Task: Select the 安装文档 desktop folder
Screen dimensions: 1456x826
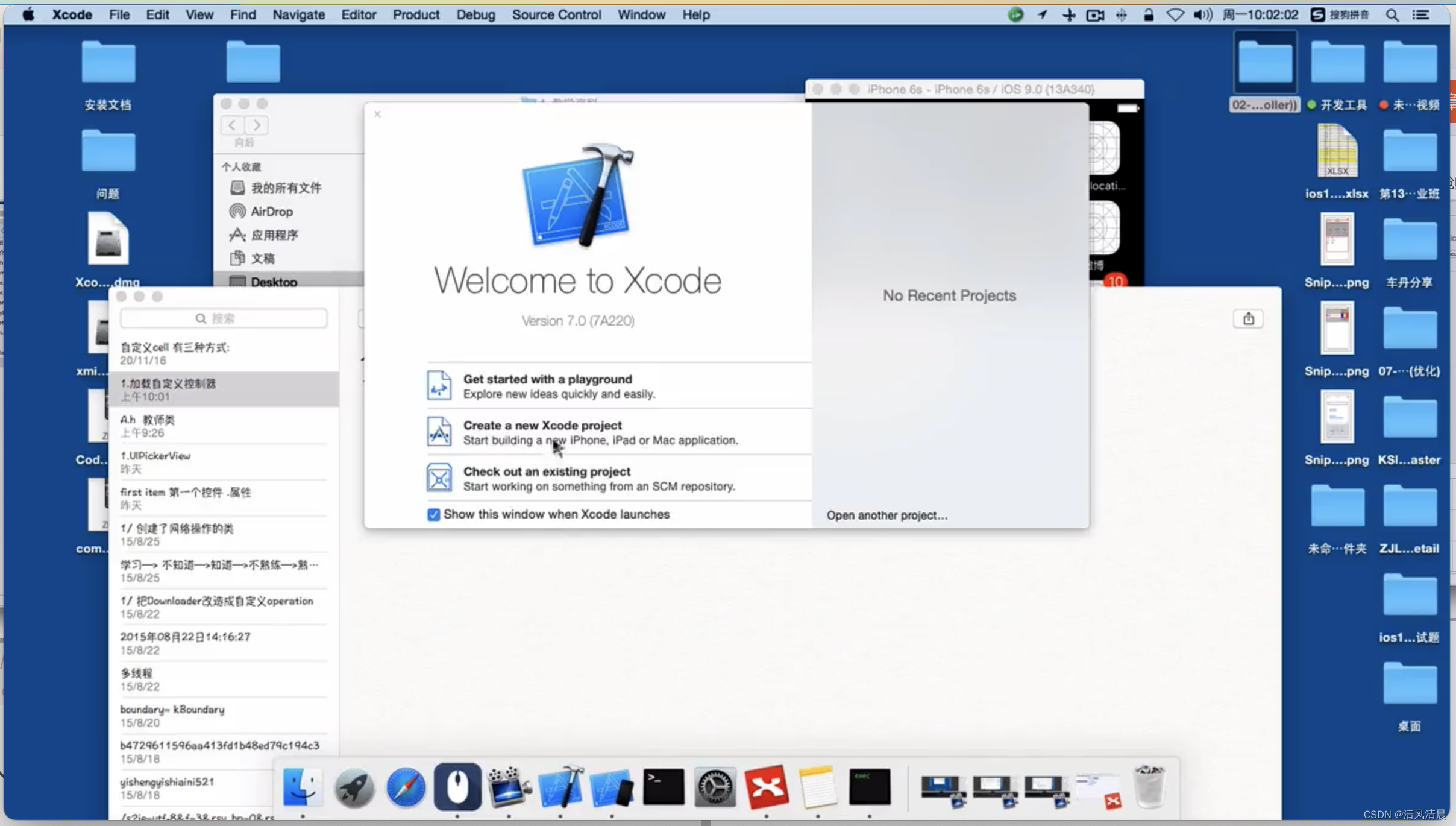Action: [x=108, y=75]
